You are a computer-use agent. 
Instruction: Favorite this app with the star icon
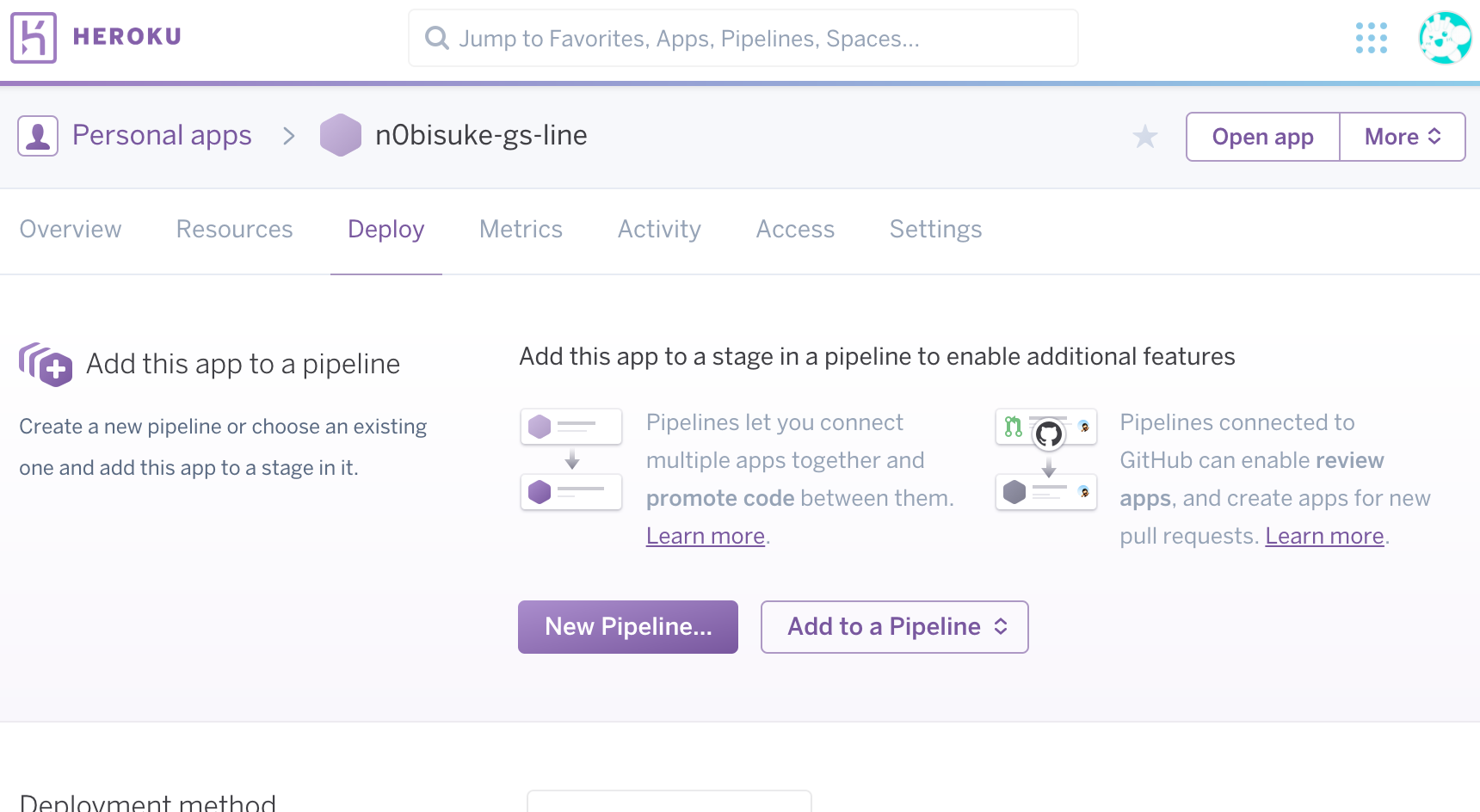click(1145, 137)
